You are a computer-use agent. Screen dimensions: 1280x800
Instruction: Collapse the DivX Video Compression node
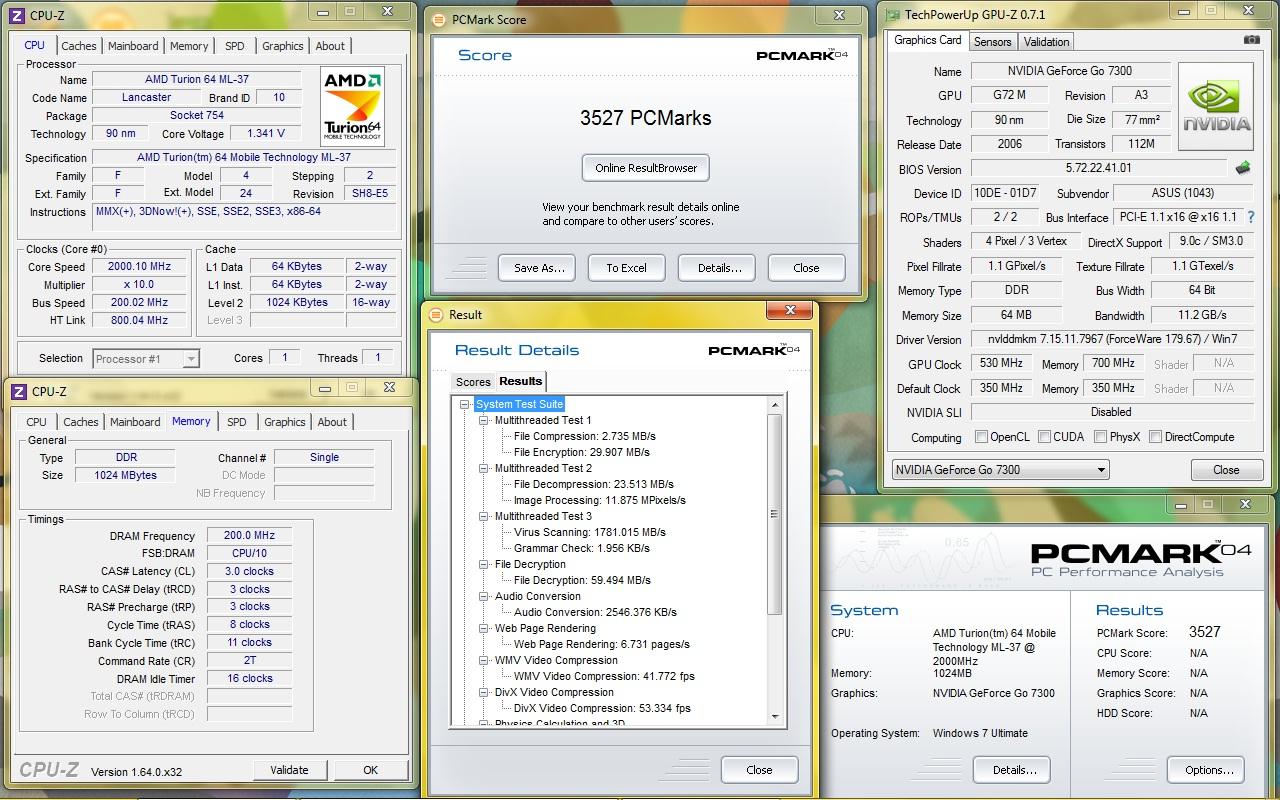point(484,692)
